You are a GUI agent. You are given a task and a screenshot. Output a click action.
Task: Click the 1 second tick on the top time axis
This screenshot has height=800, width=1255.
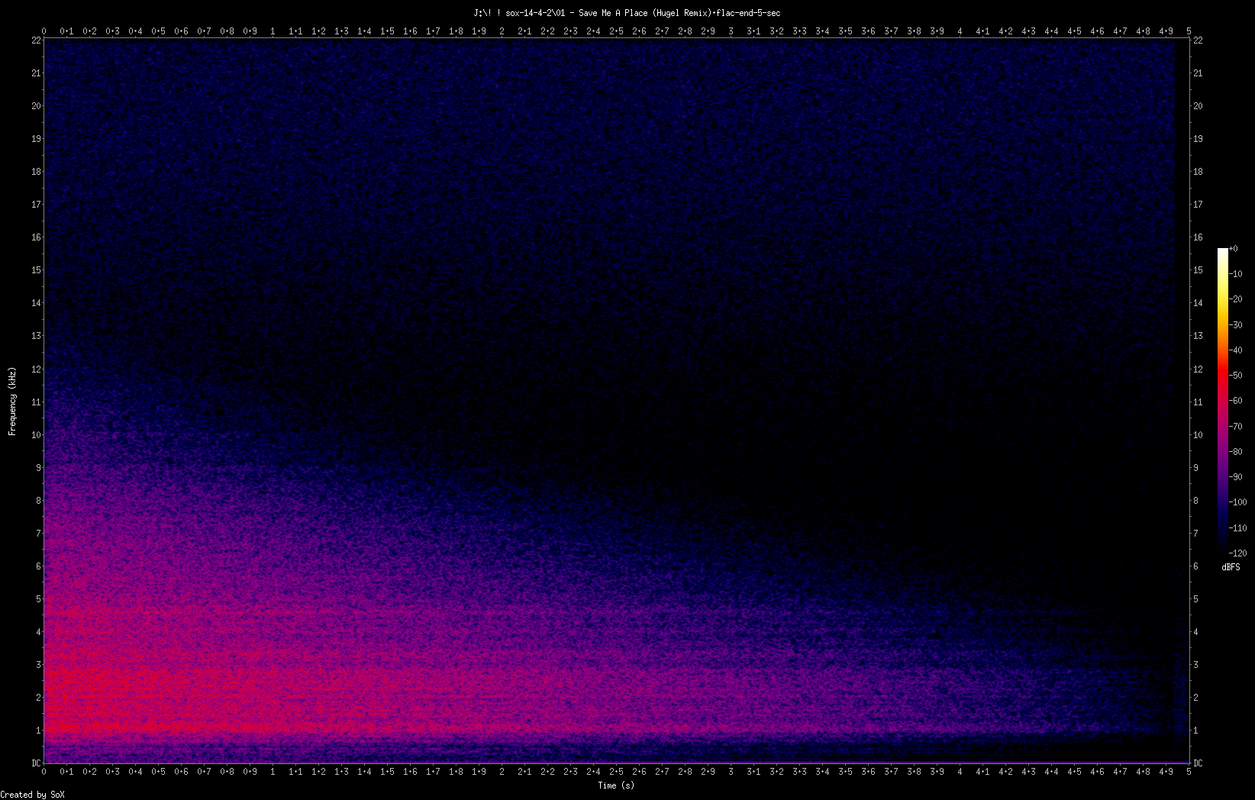click(x=273, y=30)
